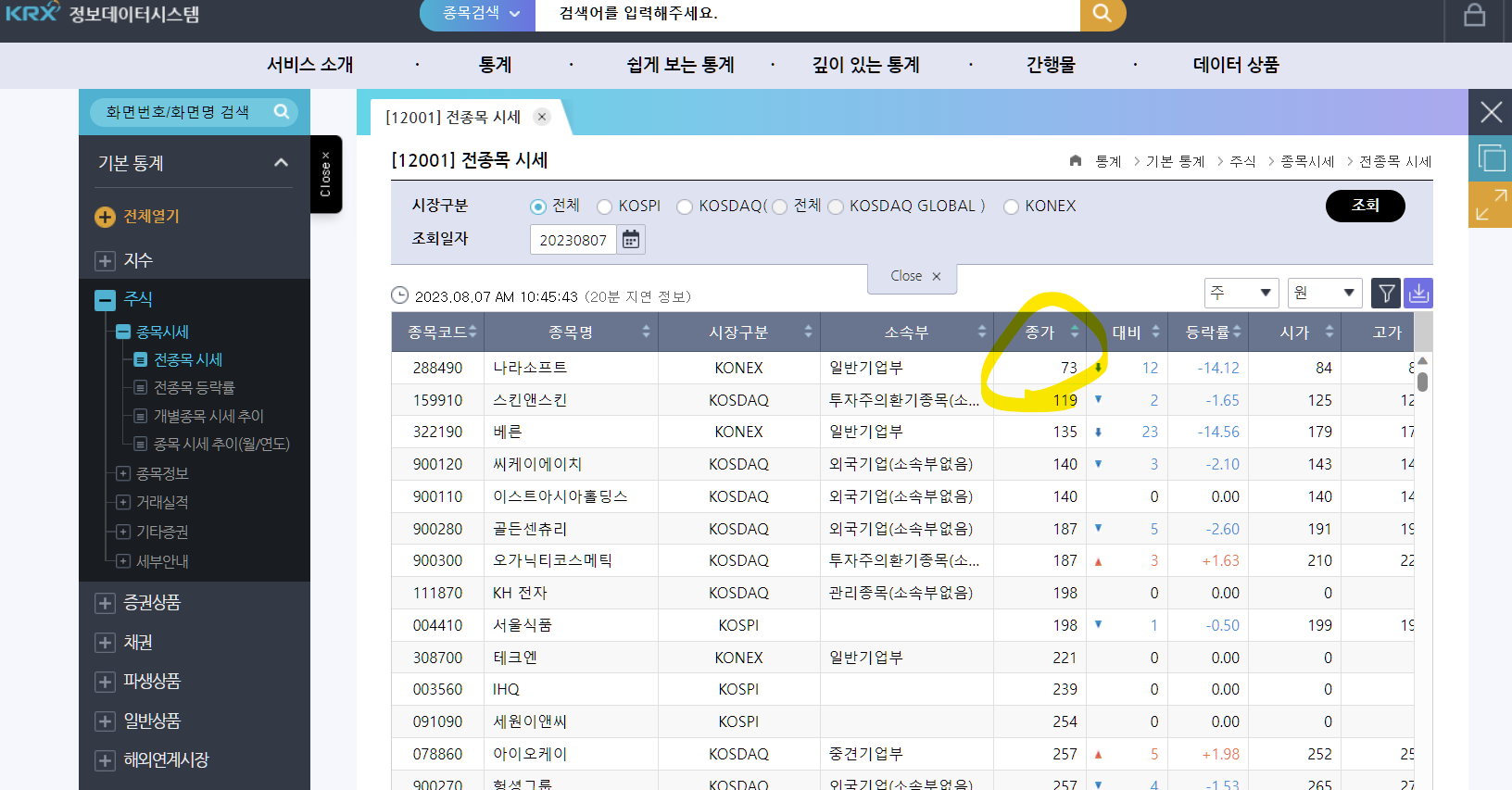Expand the 일반상품 tree node
The image size is (1512, 790).
point(105,721)
